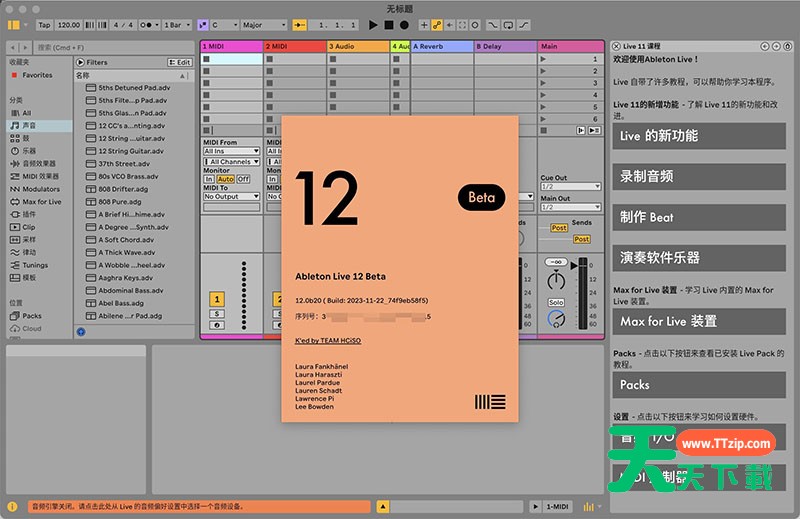Toggle the yellow Follow playback button
The height and width of the screenshot is (519, 800).
point(299,24)
